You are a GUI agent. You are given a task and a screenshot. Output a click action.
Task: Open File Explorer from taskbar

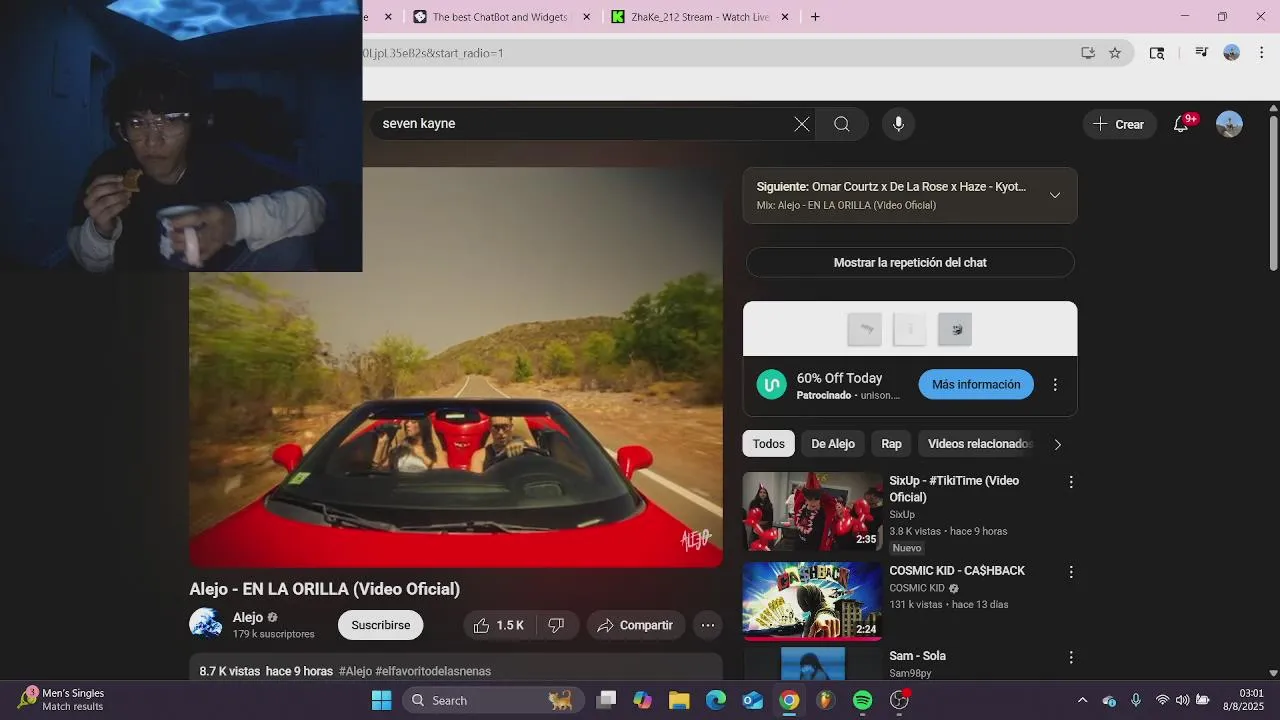click(679, 700)
